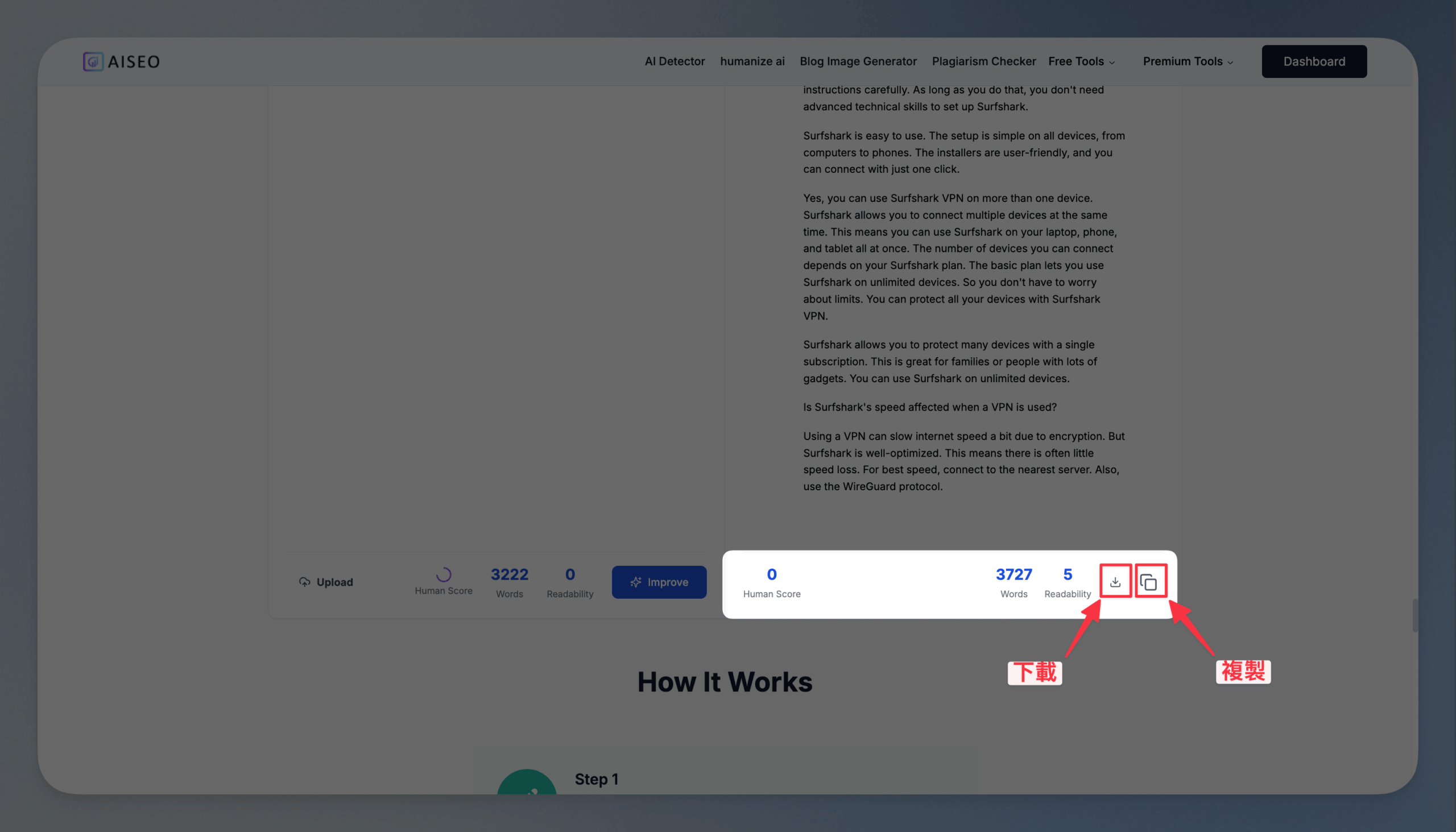1456x832 pixels.
Task: Click paragraph starting 'Surfshark is easy to use'
Action: [x=963, y=152]
